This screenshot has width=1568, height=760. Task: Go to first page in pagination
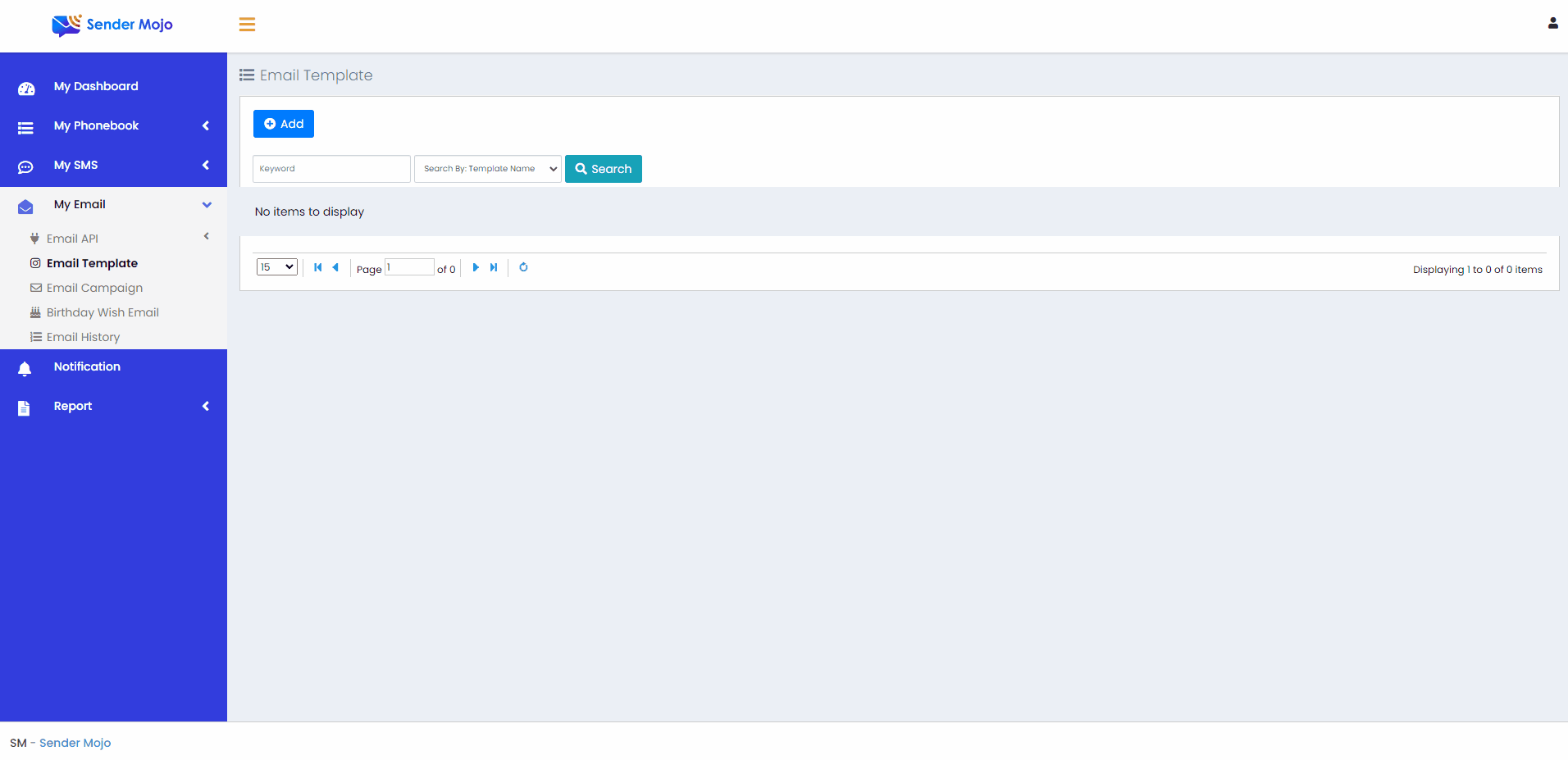[317, 267]
